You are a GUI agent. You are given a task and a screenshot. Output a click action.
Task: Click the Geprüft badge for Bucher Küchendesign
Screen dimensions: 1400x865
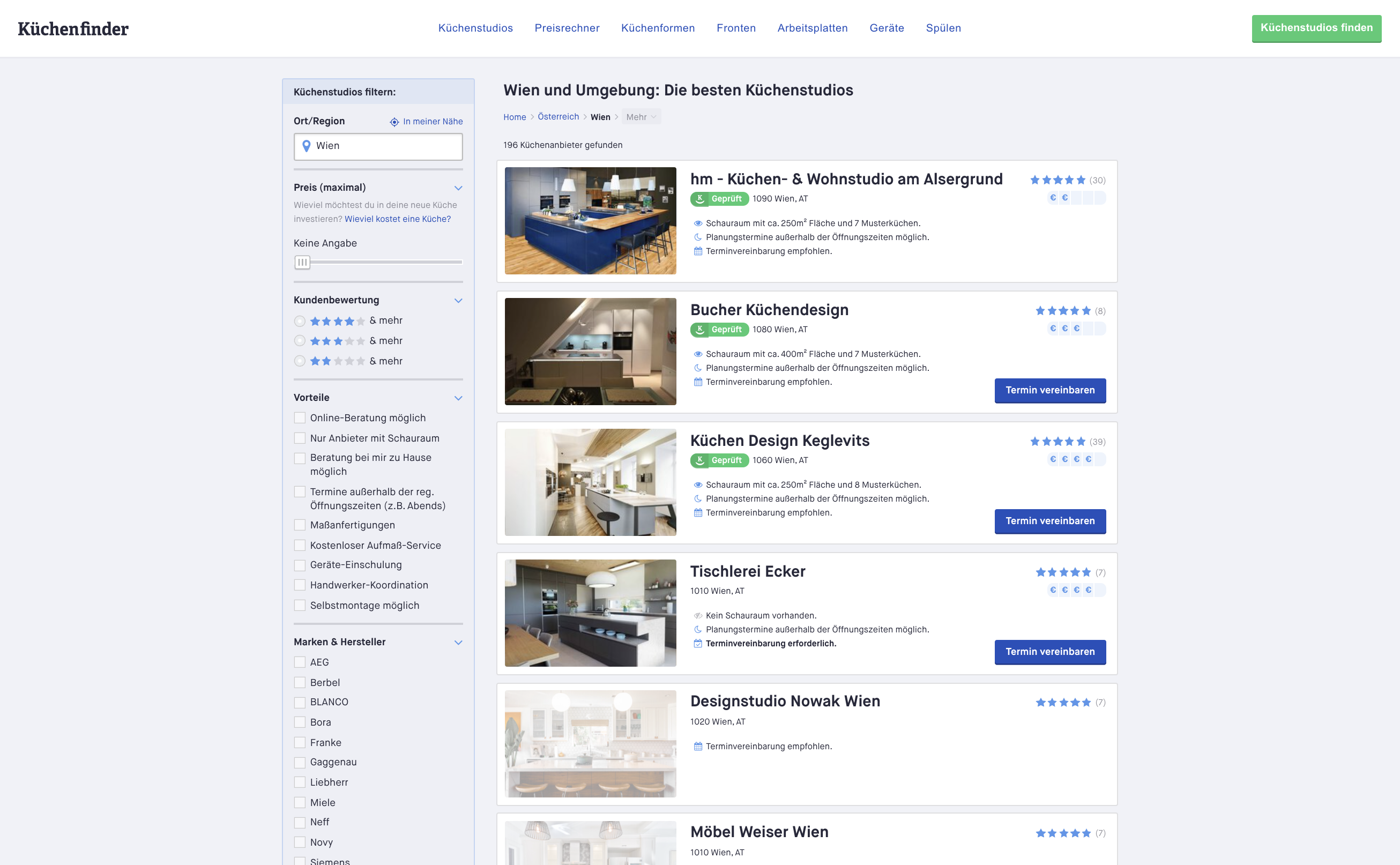tap(719, 330)
